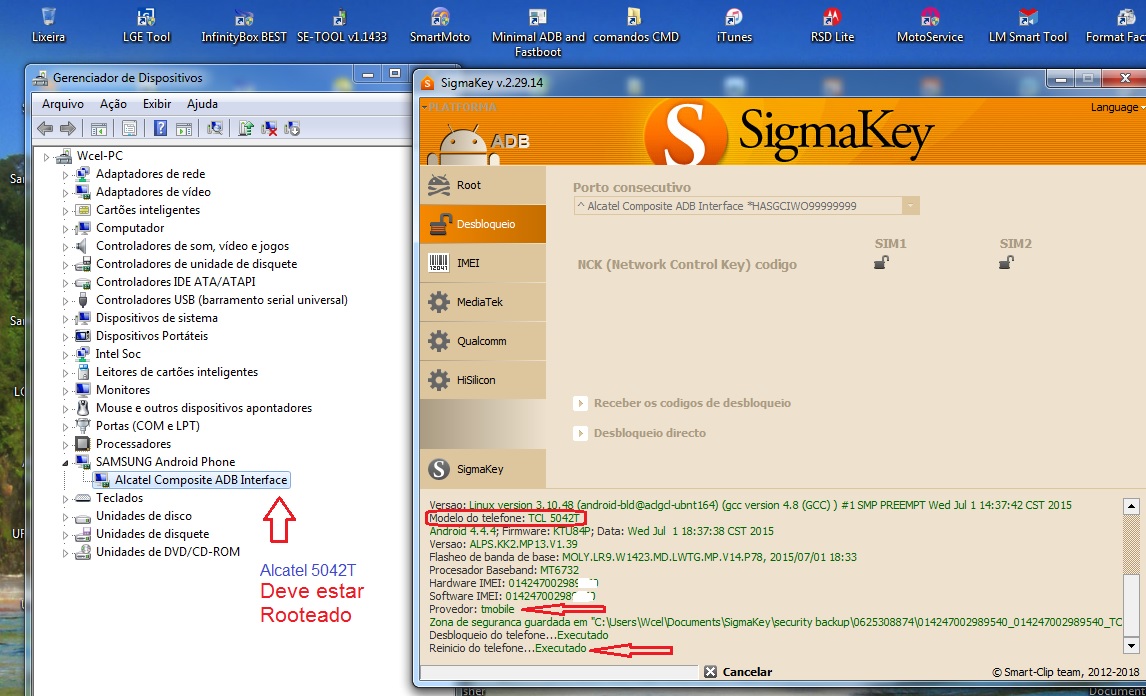Select Qualcomm tab in SigmaKey sidebar
Viewport: 1146px width, 696px height.
pyautogui.click(x=482, y=341)
